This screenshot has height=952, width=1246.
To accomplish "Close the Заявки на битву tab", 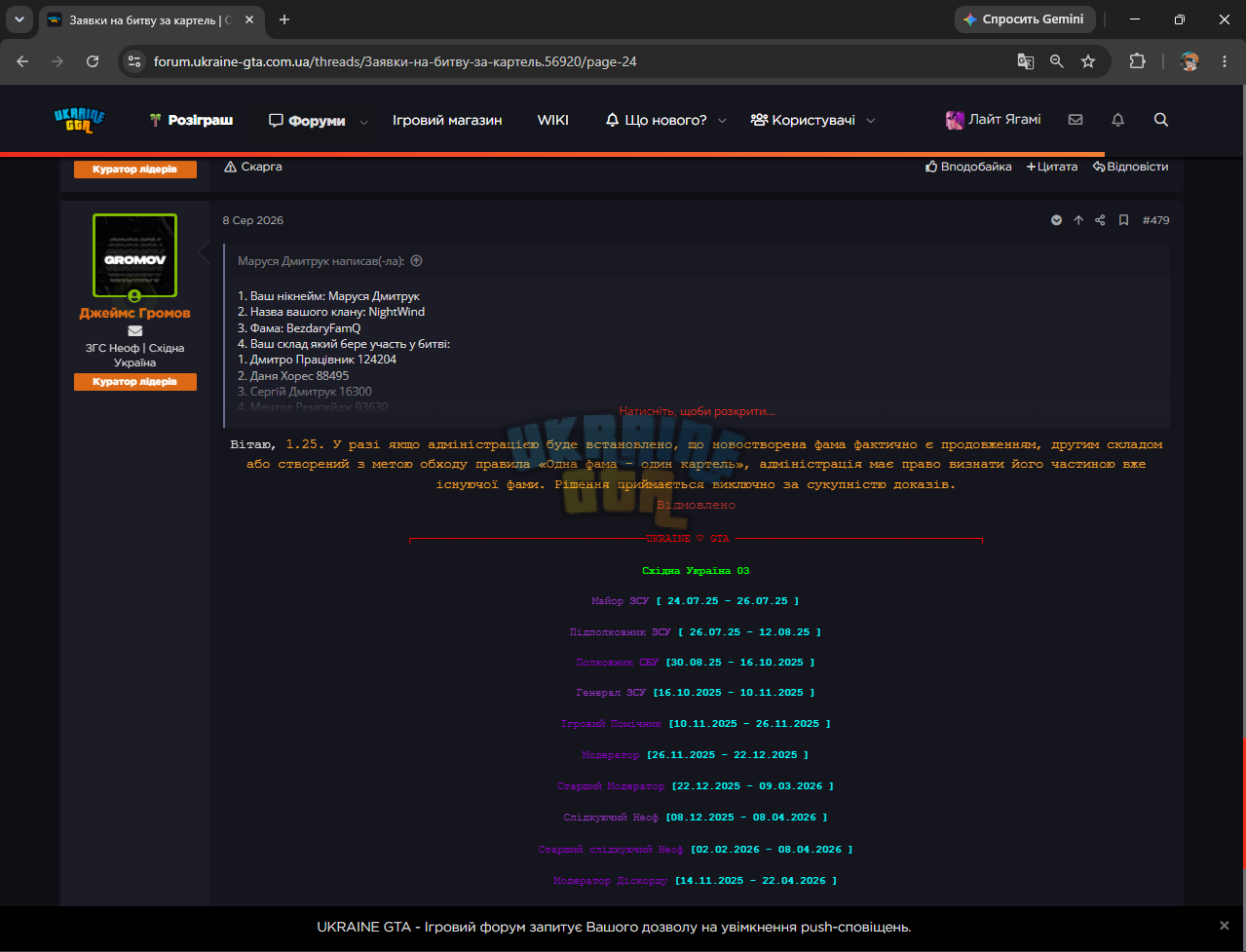I will coord(248,19).
